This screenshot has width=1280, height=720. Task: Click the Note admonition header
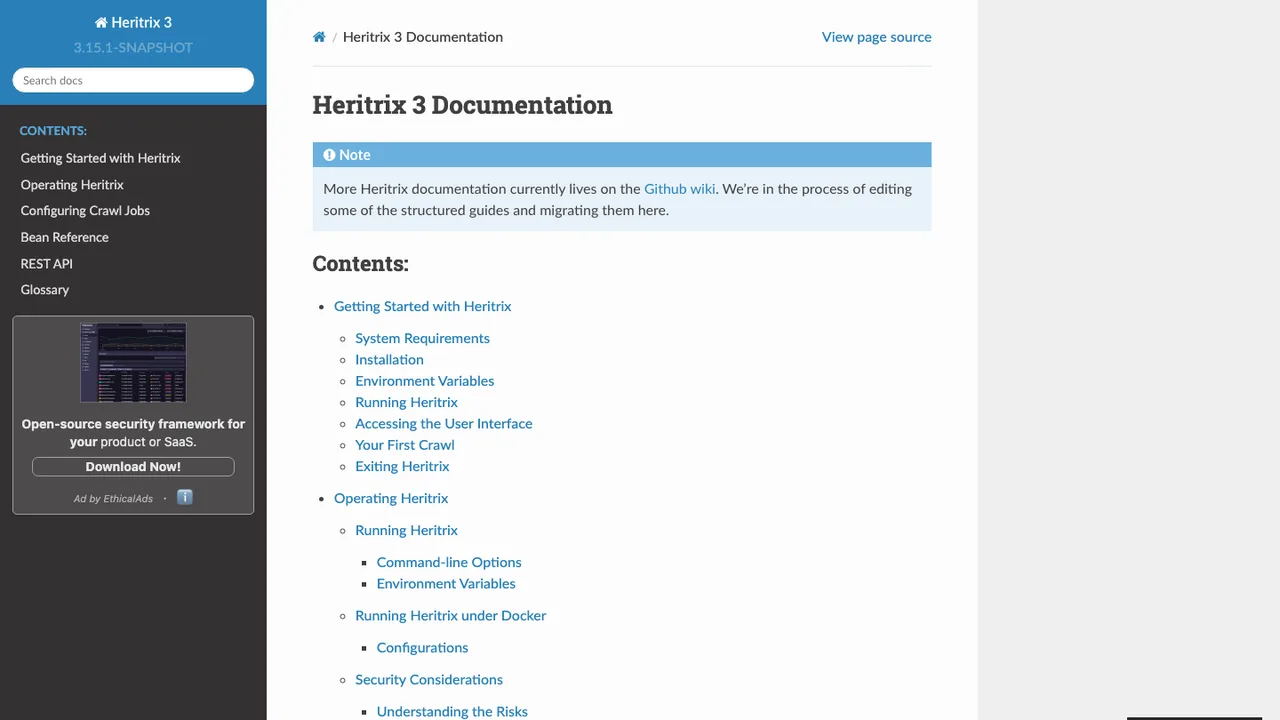pyautogui.click(x=622, y=155)
